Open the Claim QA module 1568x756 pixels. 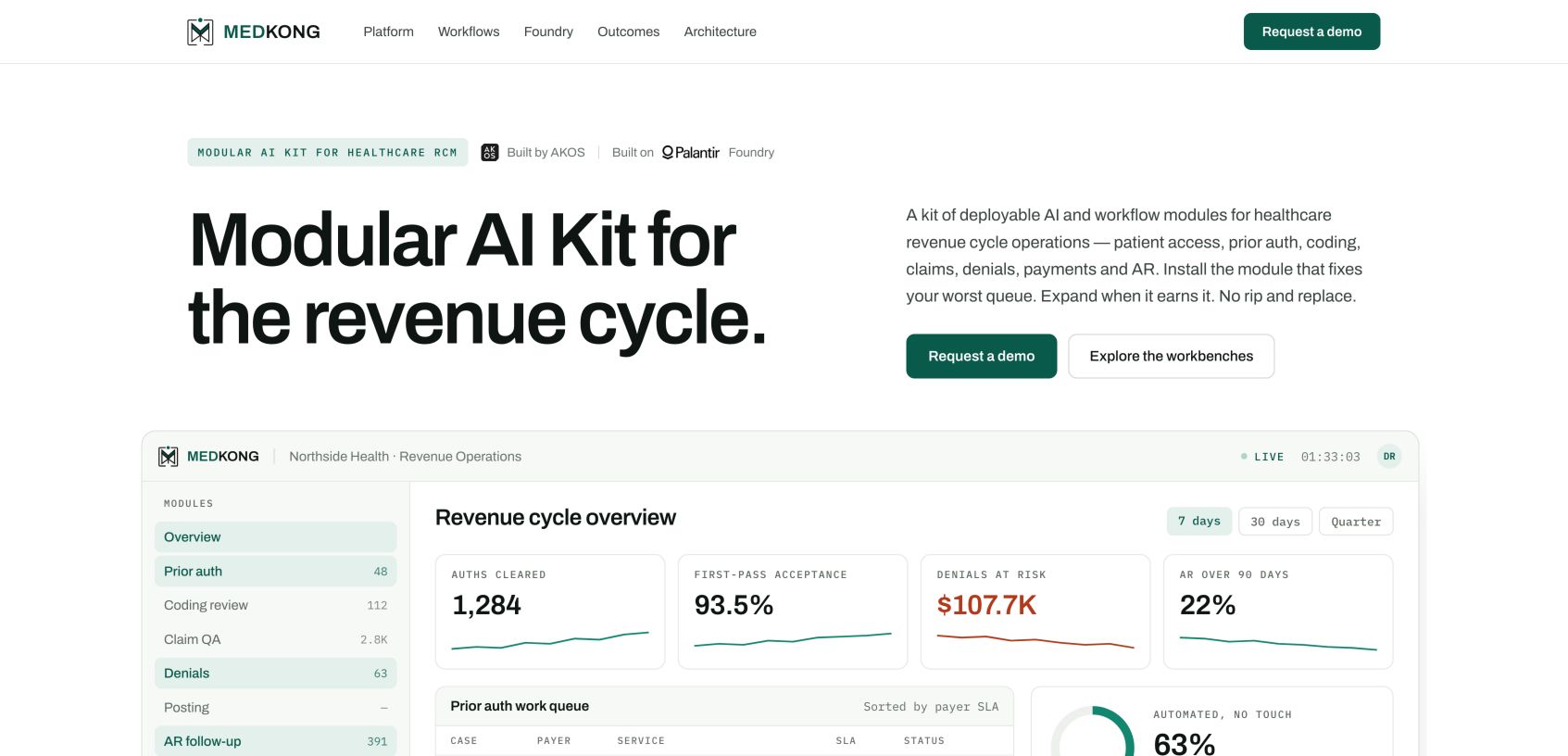pos(276,639)
